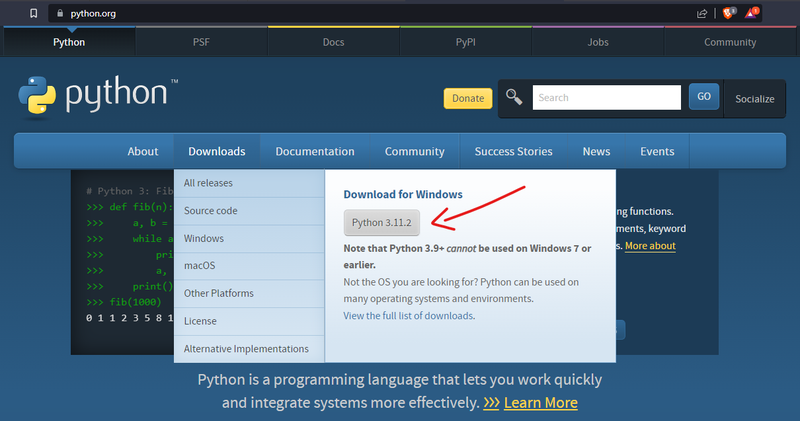Image resolution: width=800 pixels, height=421 pixels.
Task: Switch to the Jobs tab
Action: click(597, 42)
